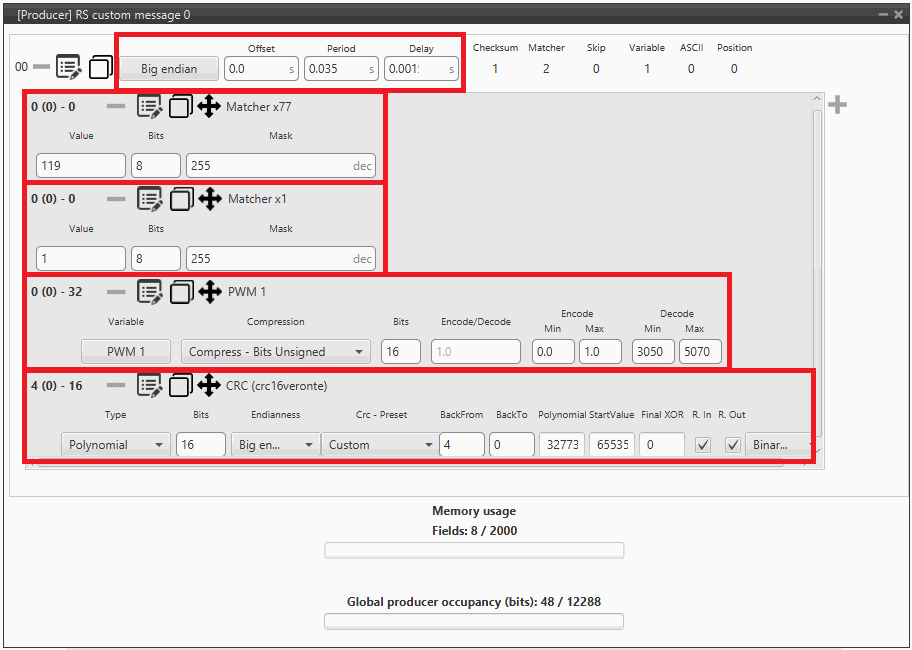
Task: Expand the Crc - Preset Custom dropdown
Action: 378,445
